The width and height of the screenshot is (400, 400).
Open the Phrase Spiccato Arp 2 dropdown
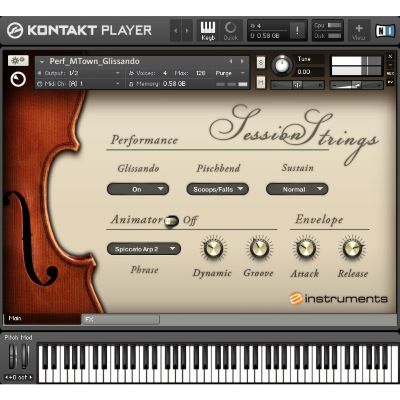(x=144, y=249)
